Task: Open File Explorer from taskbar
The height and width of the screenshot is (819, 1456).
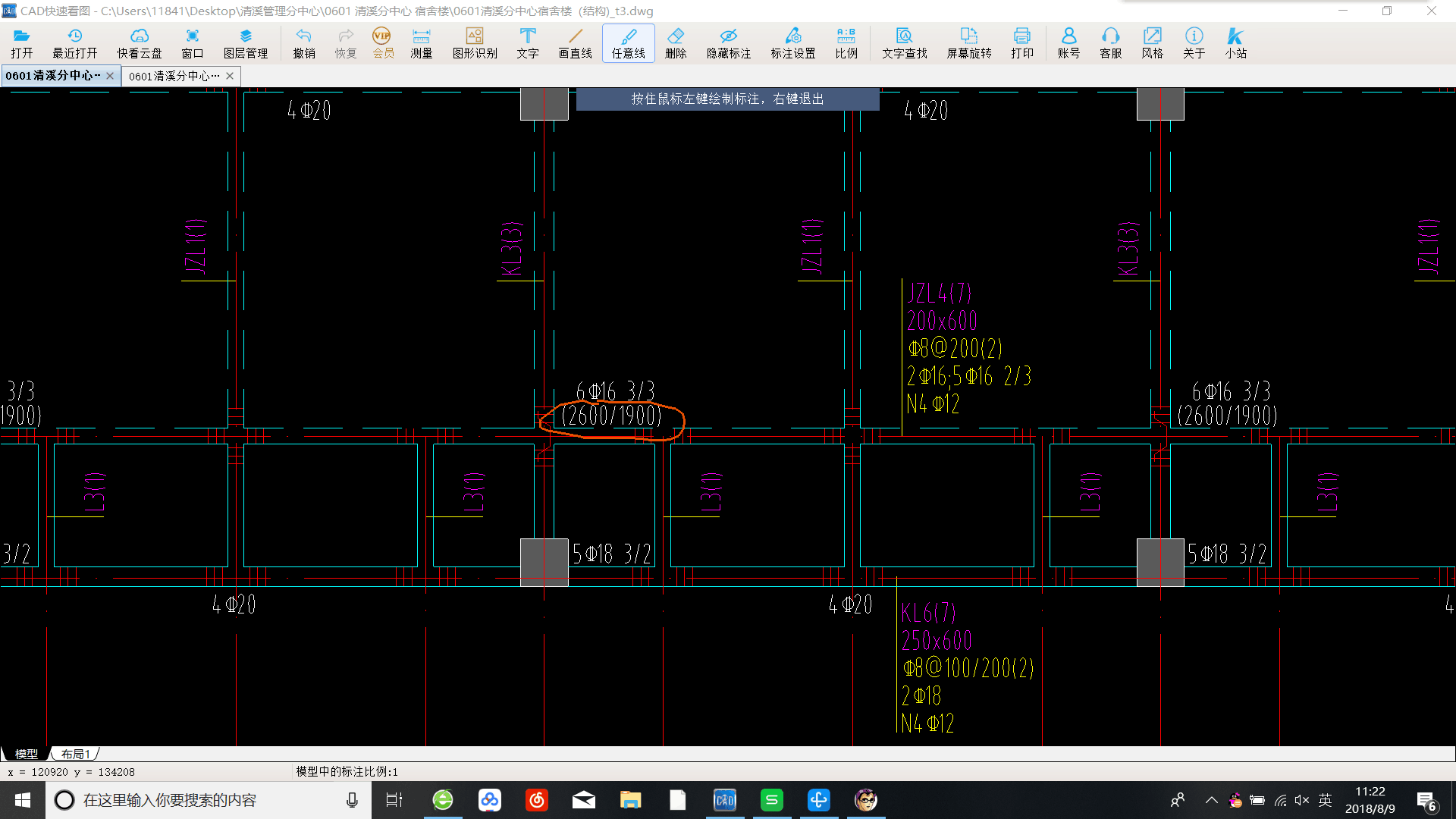Action: (x=631, y=800)
